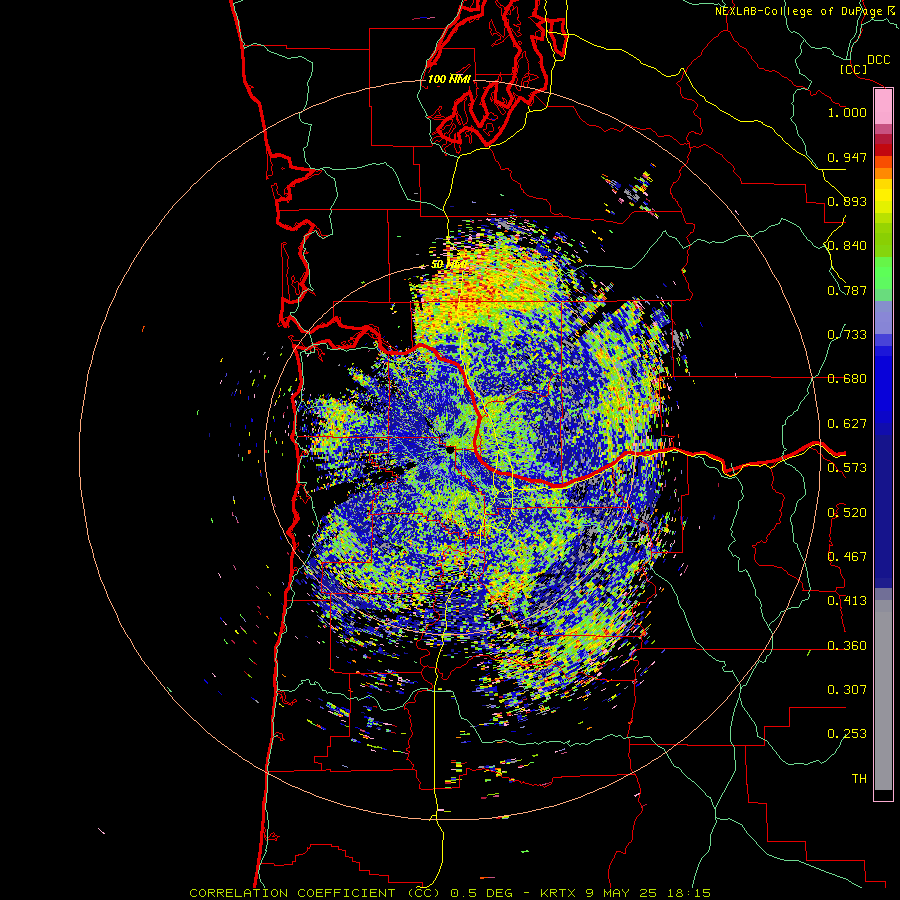Click the 0.840 scale value
The image size is (900, 900).
[847, 246]
